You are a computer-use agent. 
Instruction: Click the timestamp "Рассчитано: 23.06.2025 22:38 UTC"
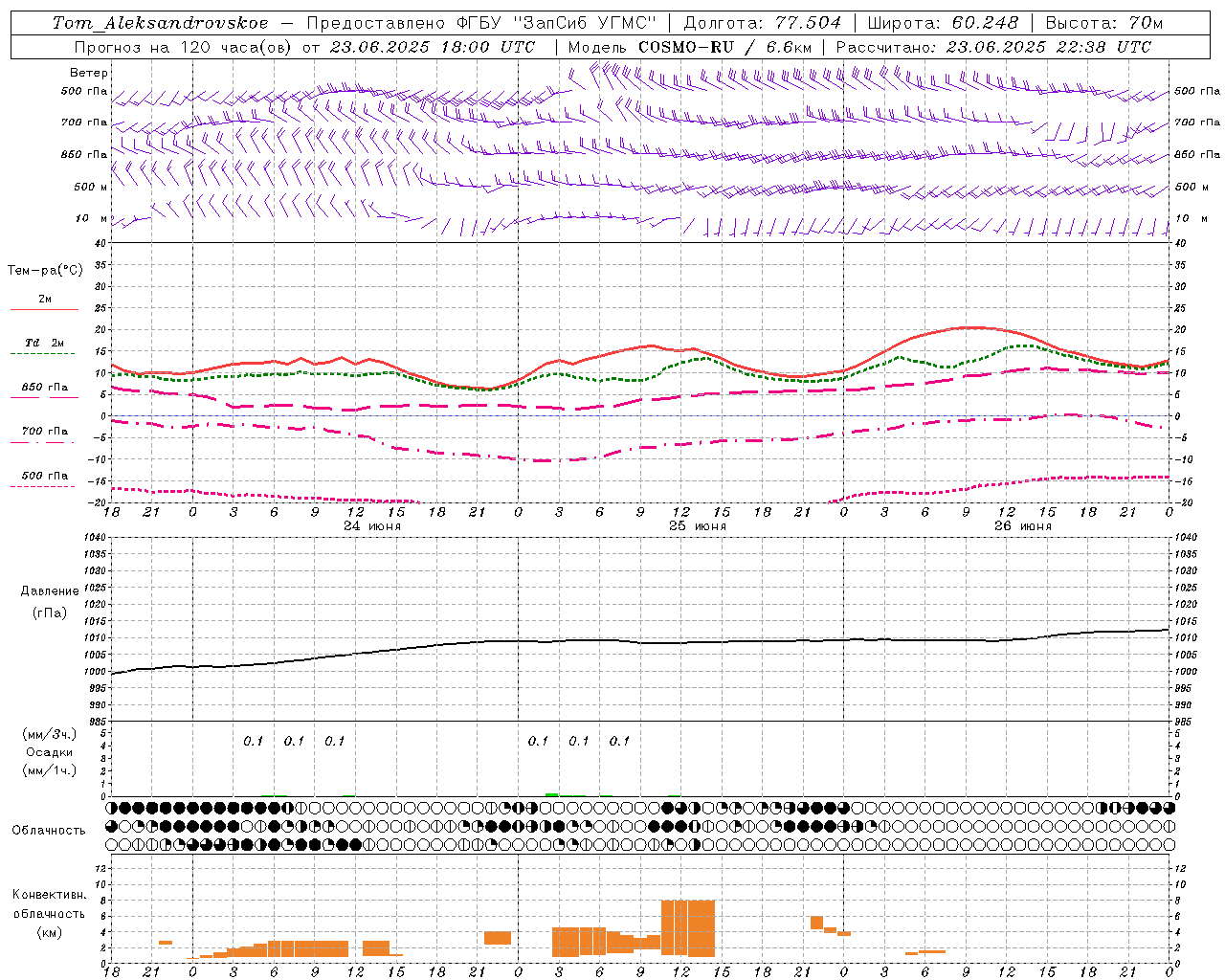coord(993,47)
